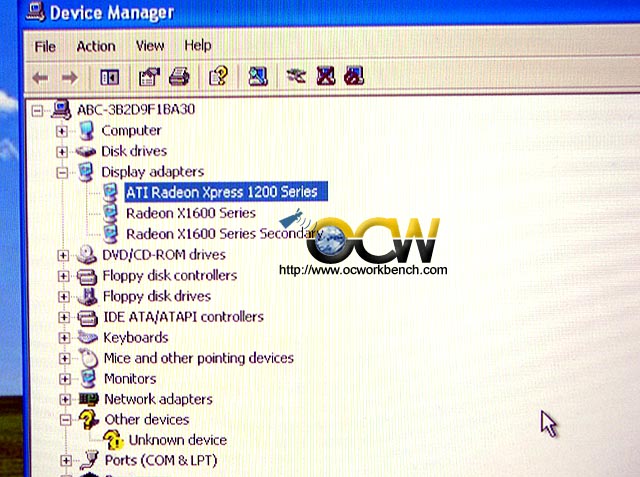Expand the Monitors node
The width and height of the screenshot is (640, 477).
point(65,379)
